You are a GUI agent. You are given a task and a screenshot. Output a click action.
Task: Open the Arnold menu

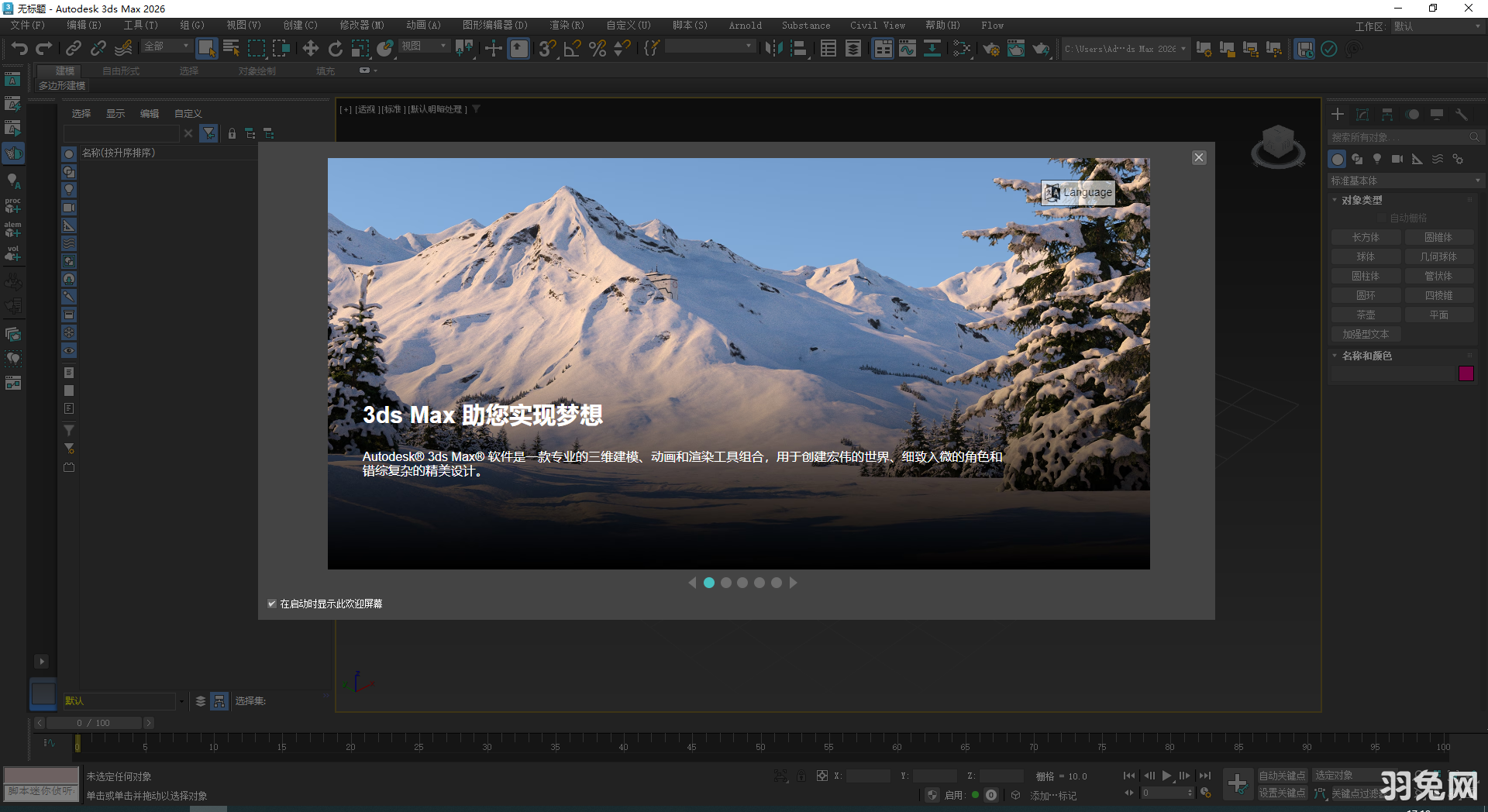[744, 25]
